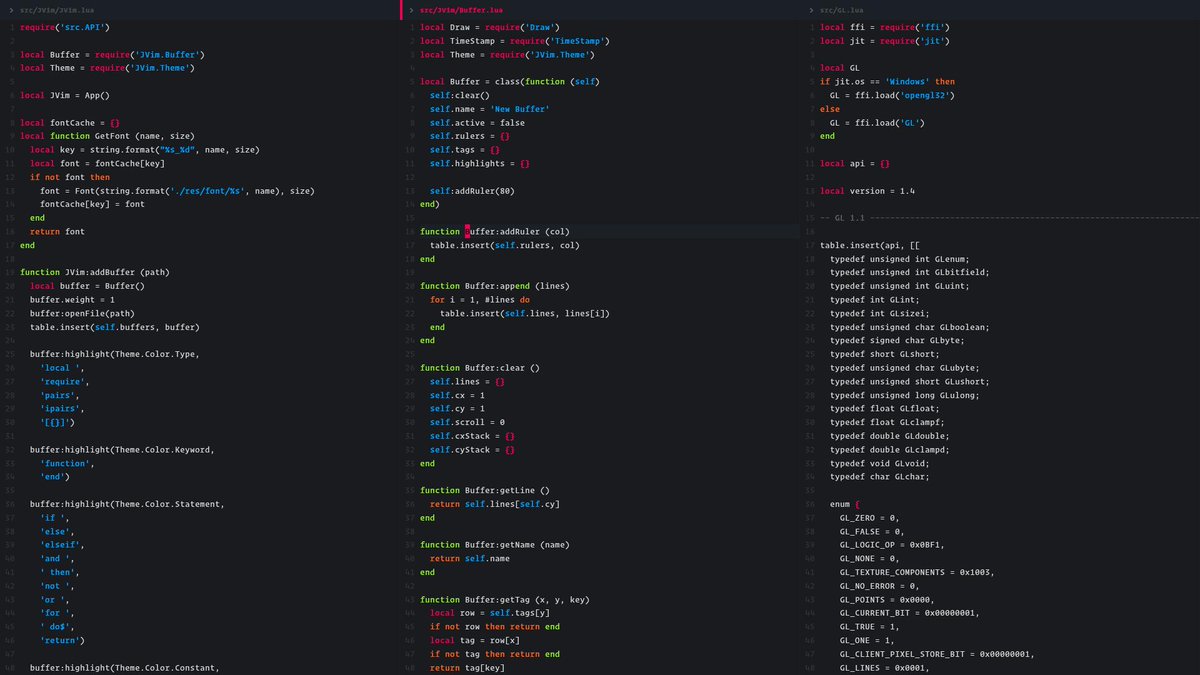Screen dimensions: 1200x675
Task: Click the '-- GL 1.1' comment divider line
Action: coord(1010,217)
